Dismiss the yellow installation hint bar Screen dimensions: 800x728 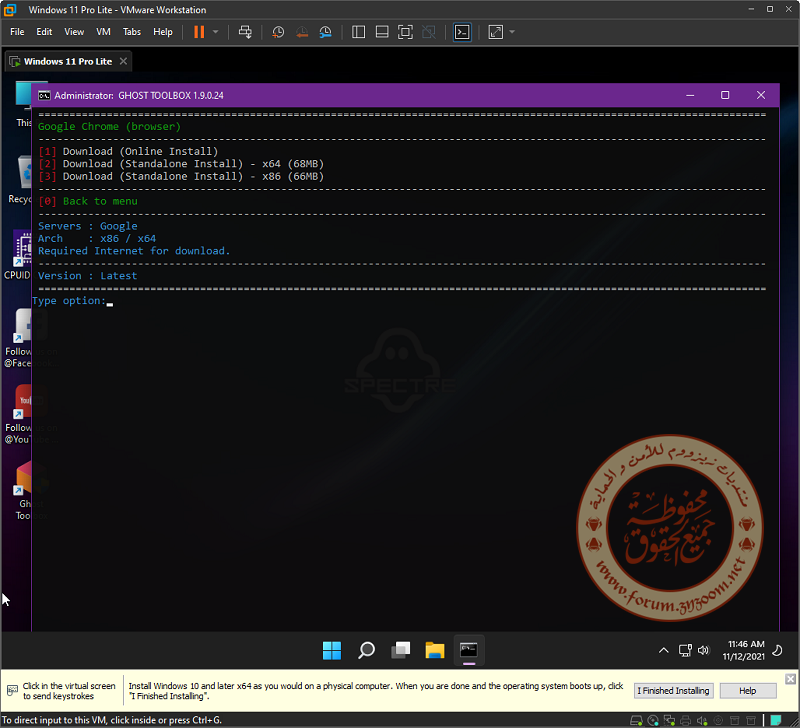[x=790, y=679]
